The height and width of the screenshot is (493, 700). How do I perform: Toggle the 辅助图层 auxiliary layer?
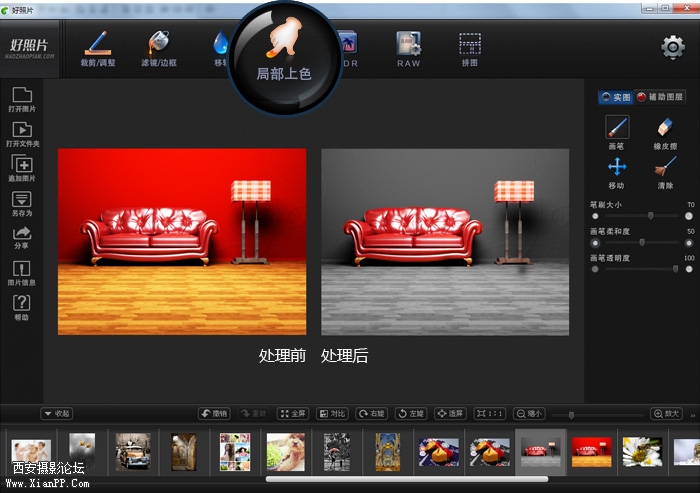click(x=661, y=97)
